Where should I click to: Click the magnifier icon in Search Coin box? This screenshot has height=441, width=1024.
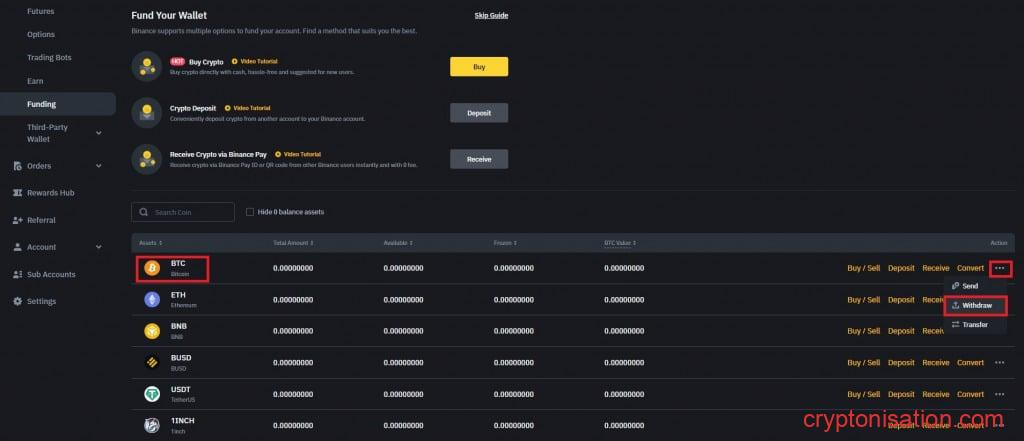pos(144,212)
